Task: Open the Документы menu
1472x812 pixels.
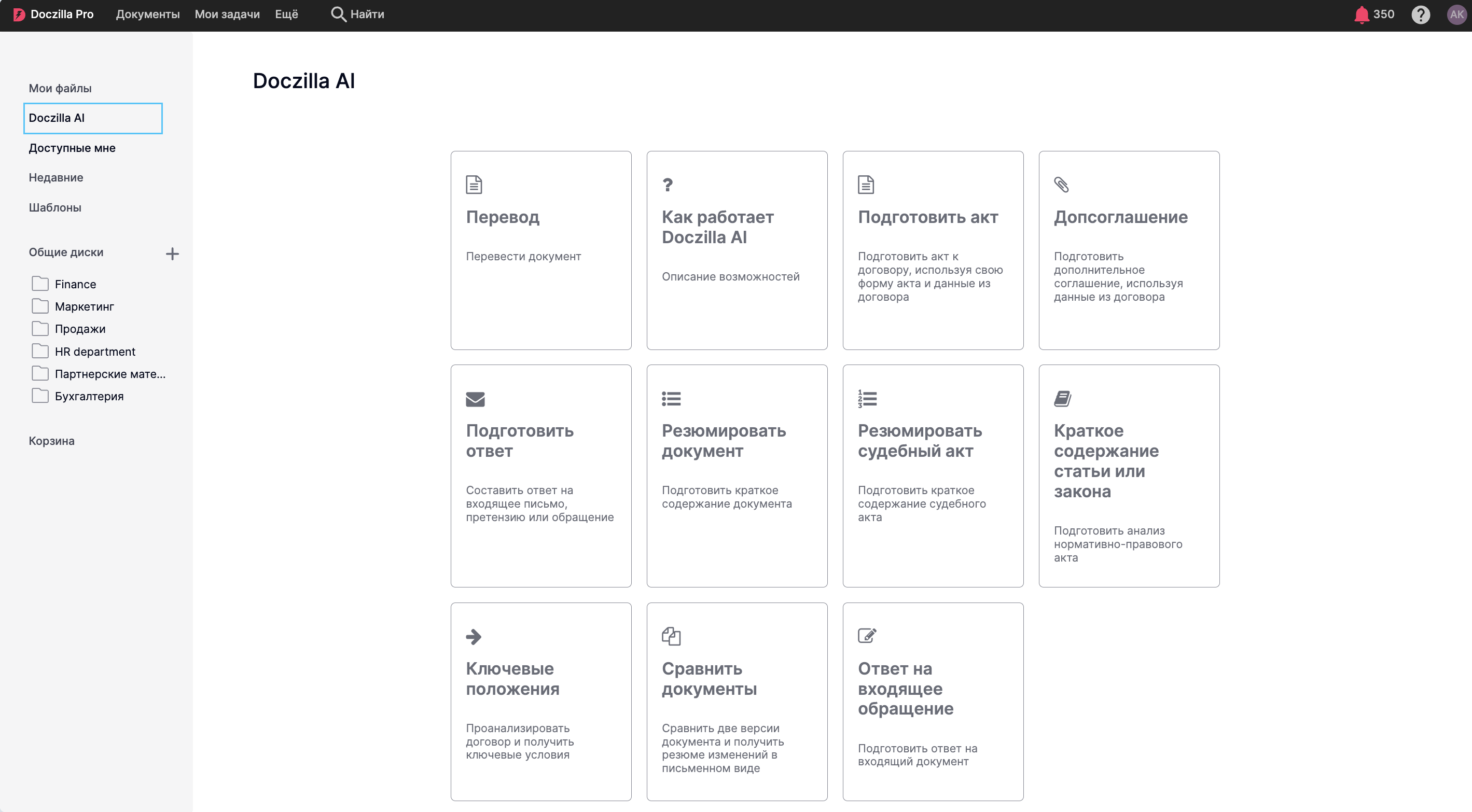Action: click(x=147, y=15)
